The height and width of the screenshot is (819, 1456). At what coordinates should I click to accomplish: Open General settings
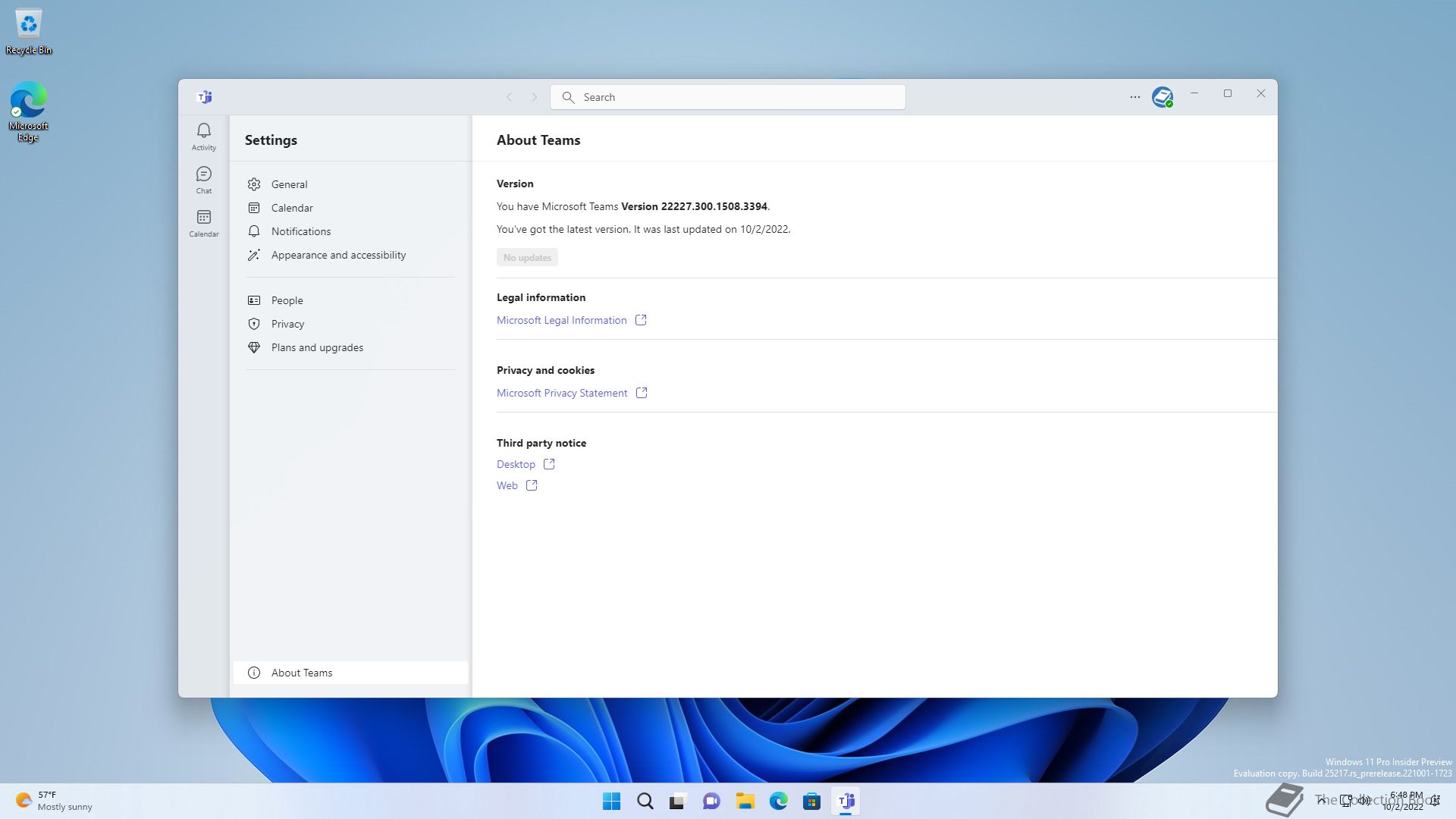point(289,184)
